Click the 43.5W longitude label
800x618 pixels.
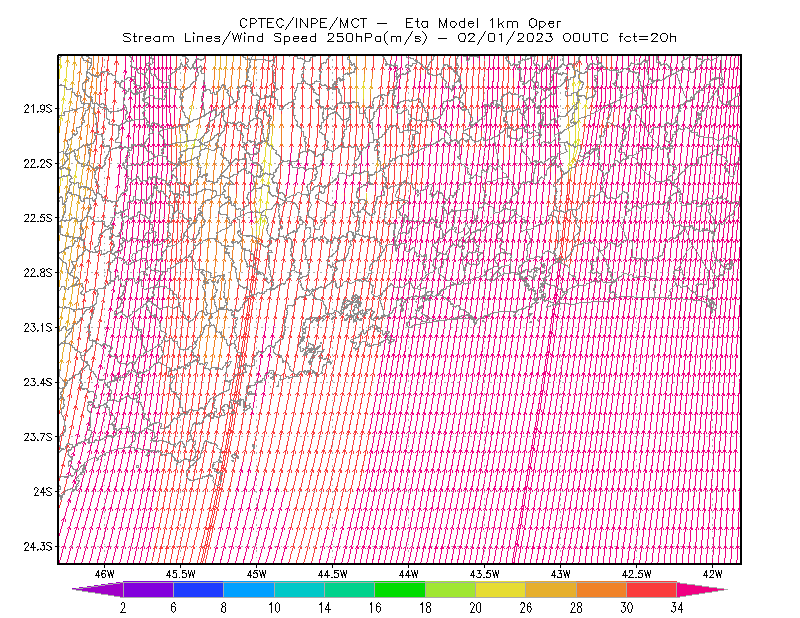click(484, 574)
